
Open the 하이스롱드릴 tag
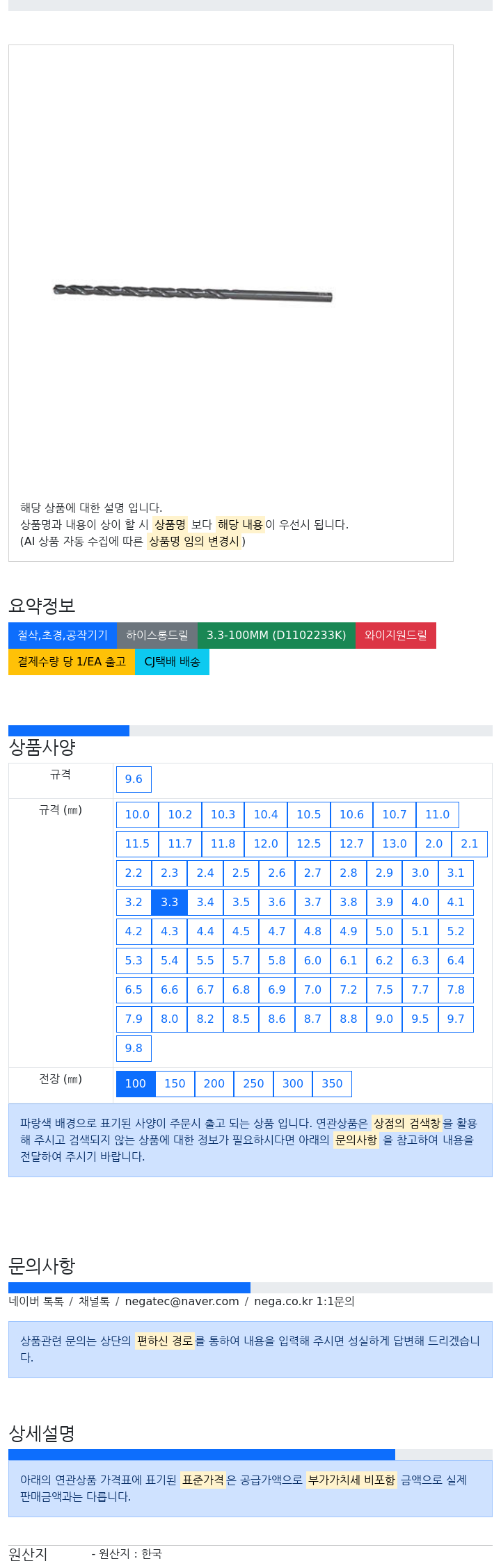[x=157, y=635]
